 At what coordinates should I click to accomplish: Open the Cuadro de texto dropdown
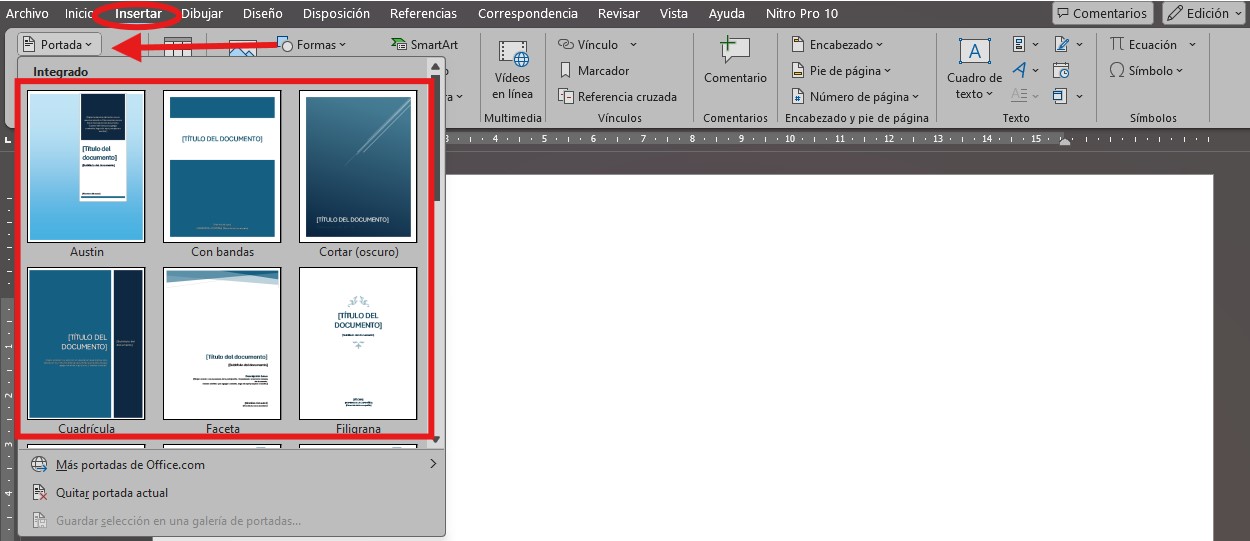pyautogui.click(x=974, y=70)
